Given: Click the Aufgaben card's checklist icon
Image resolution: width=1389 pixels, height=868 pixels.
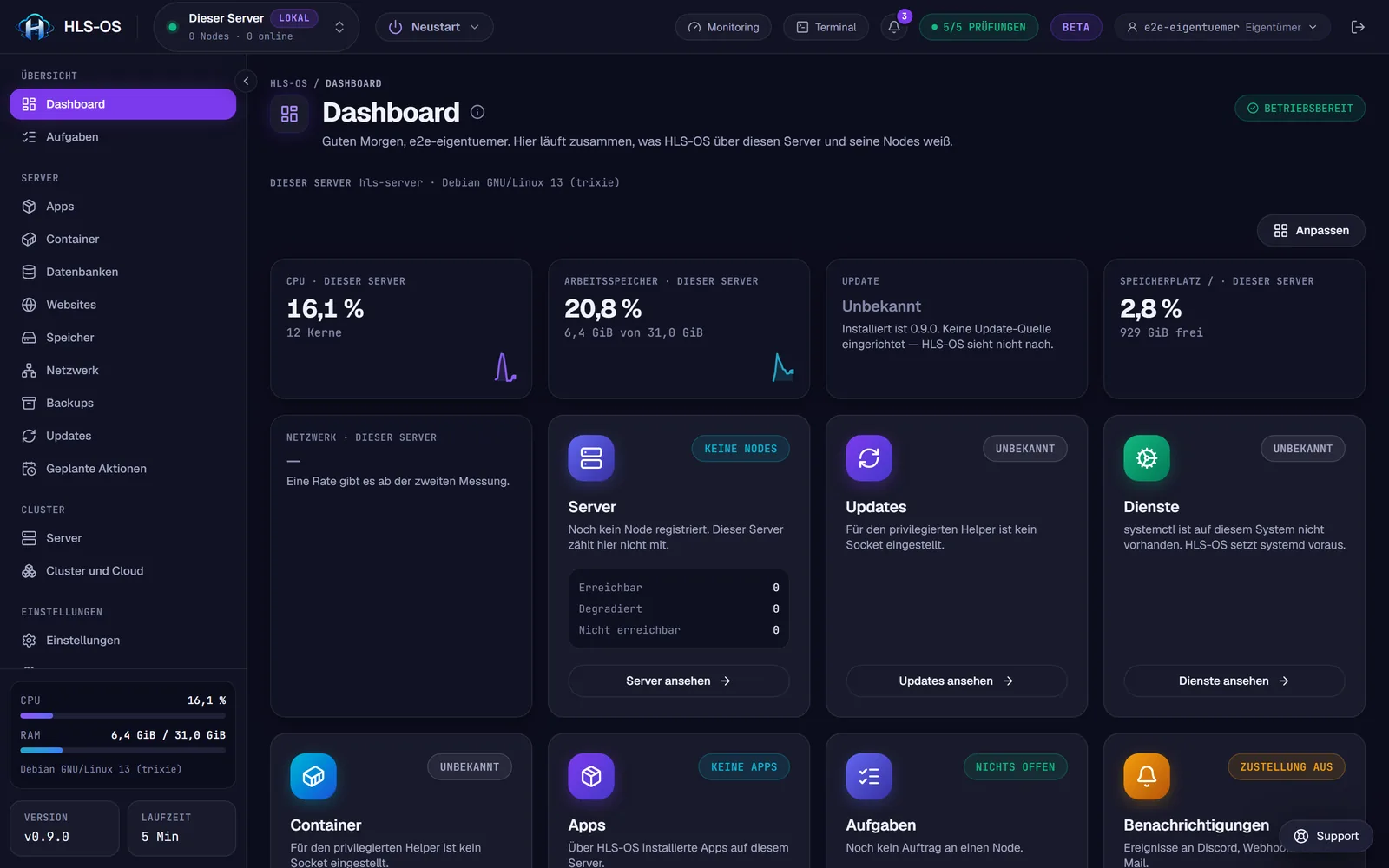Looking at the screenshot, I should (869, 776).
